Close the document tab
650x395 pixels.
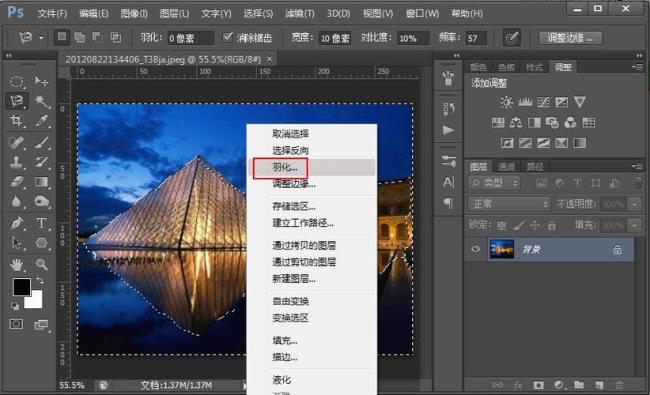pyautogui.click(x=270, y=59)
